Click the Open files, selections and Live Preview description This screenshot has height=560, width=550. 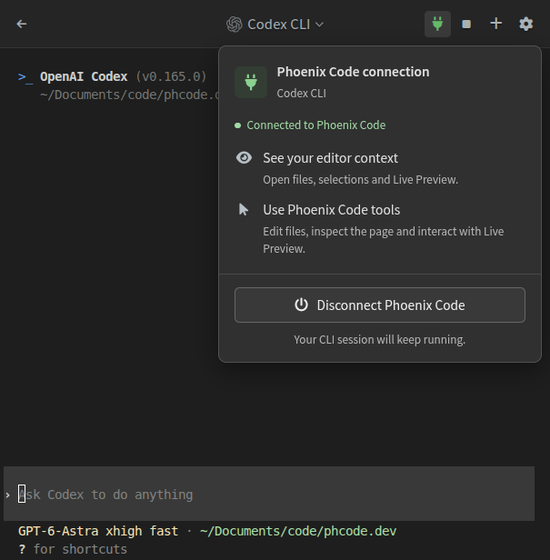tap(360, 180)
